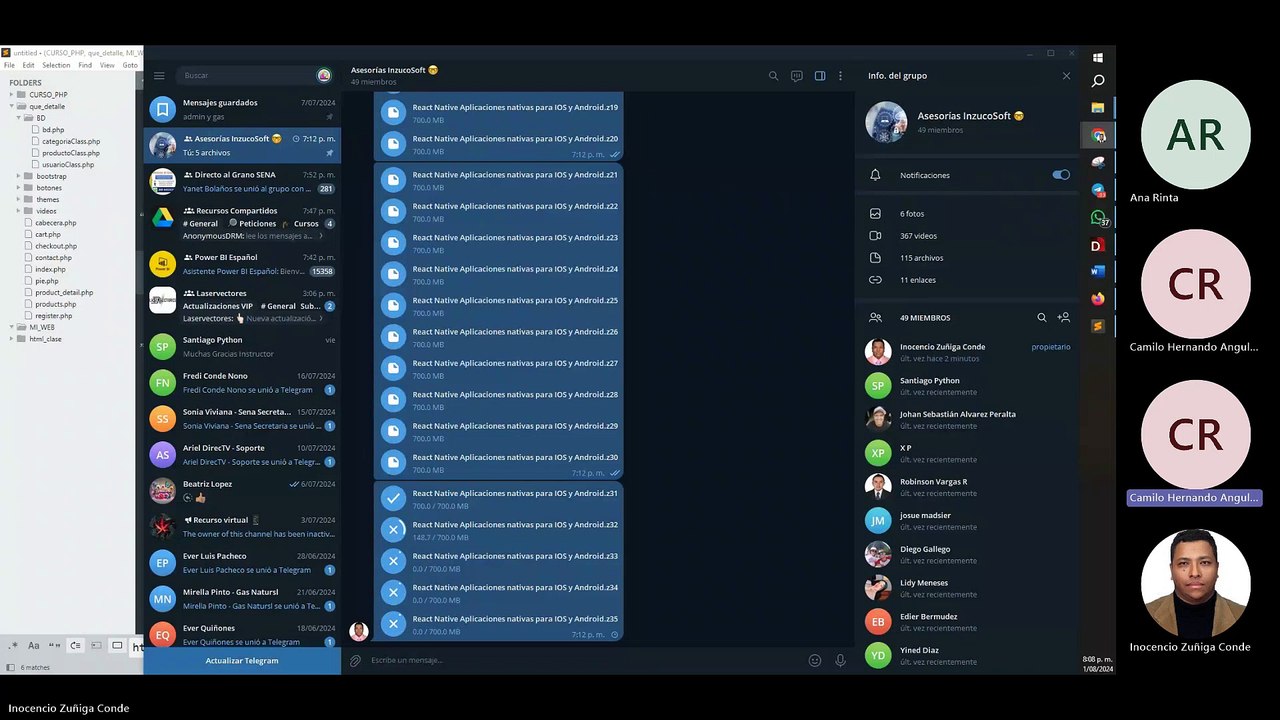1280x720 pixels.
Task: Focus the Escribe un mensaje input
Action: pos(585,660)
